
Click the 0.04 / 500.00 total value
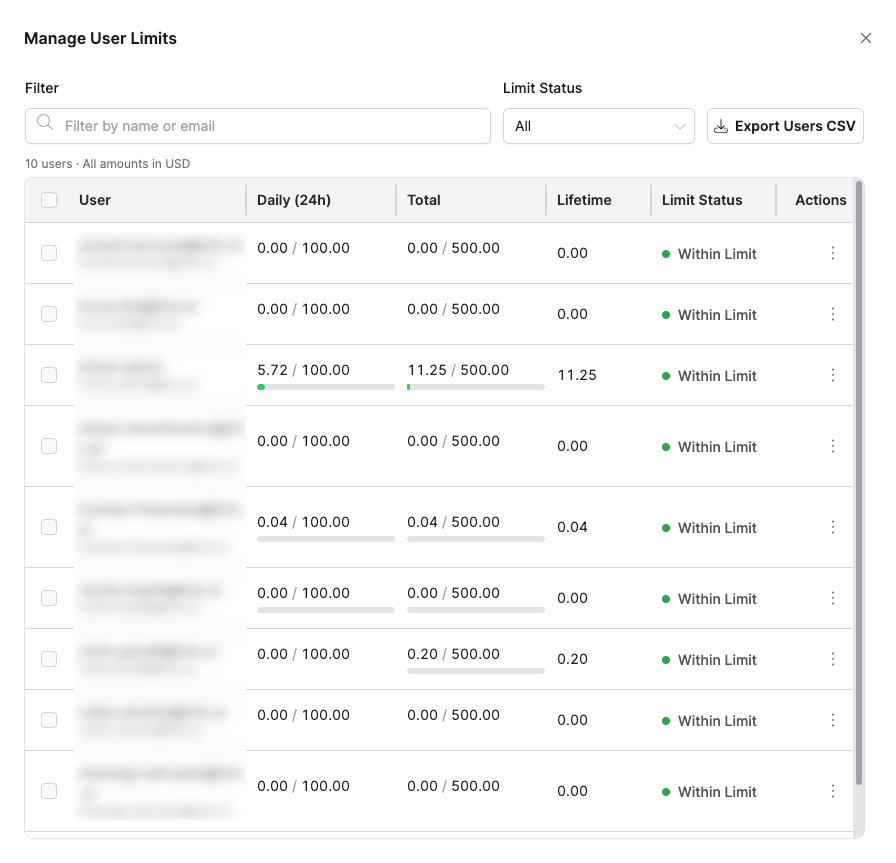click(453, 522)
